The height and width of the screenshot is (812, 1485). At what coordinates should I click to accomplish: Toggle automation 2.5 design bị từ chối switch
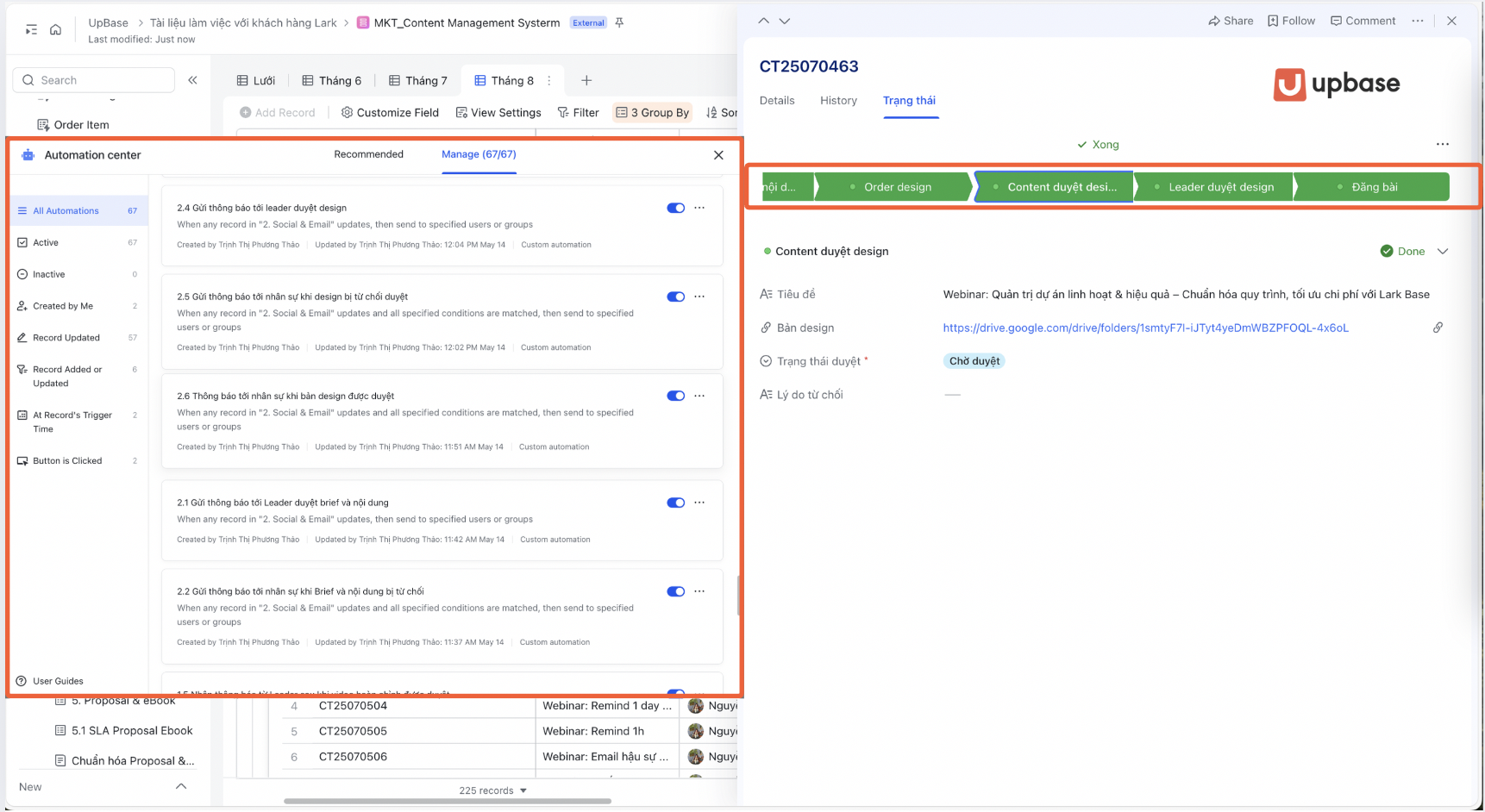click(x=676, y=297)
